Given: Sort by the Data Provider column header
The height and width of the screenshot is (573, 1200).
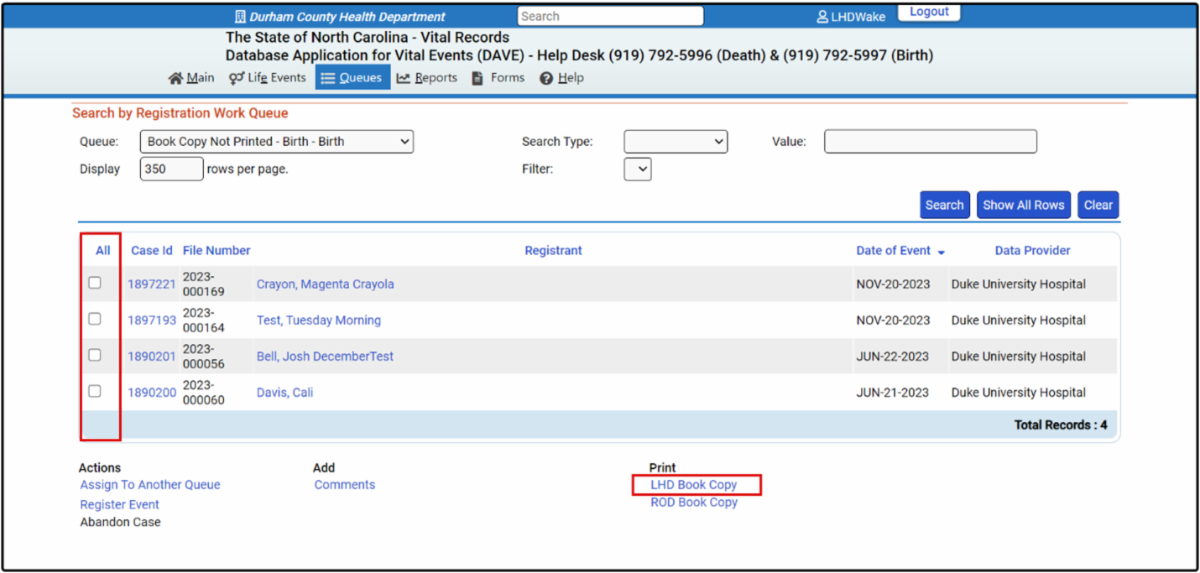Looking at the screenshot, I should click(1032, 251).
